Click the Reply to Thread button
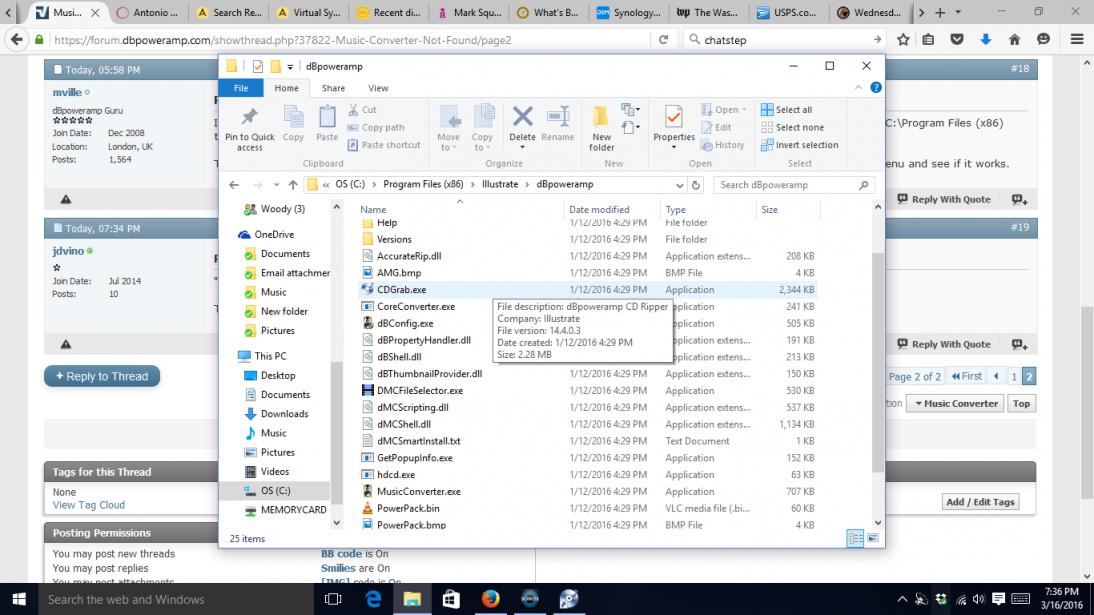 click(102, 377)
